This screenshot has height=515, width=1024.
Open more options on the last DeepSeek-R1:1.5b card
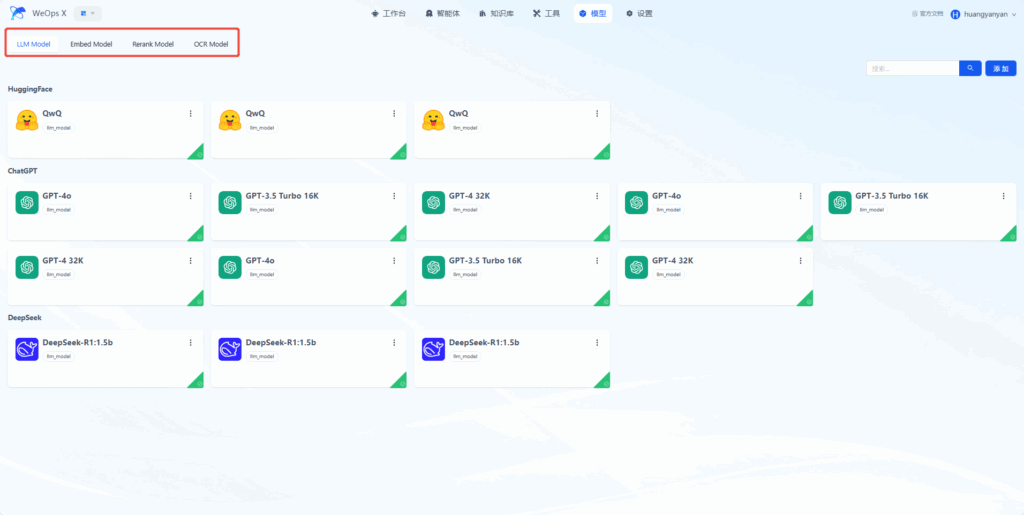tap(597, 343)
